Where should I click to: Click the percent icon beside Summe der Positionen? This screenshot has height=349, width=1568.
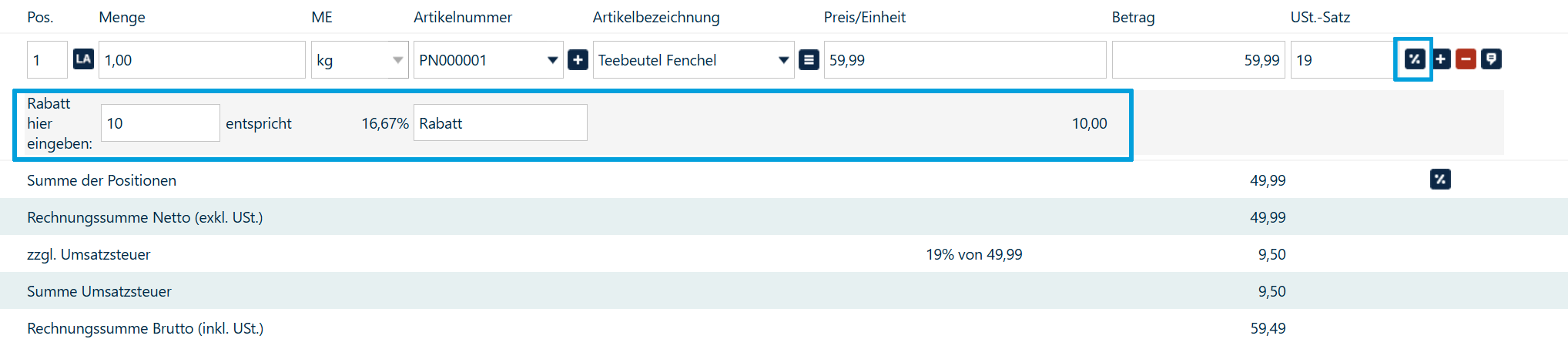(1440, 180)
